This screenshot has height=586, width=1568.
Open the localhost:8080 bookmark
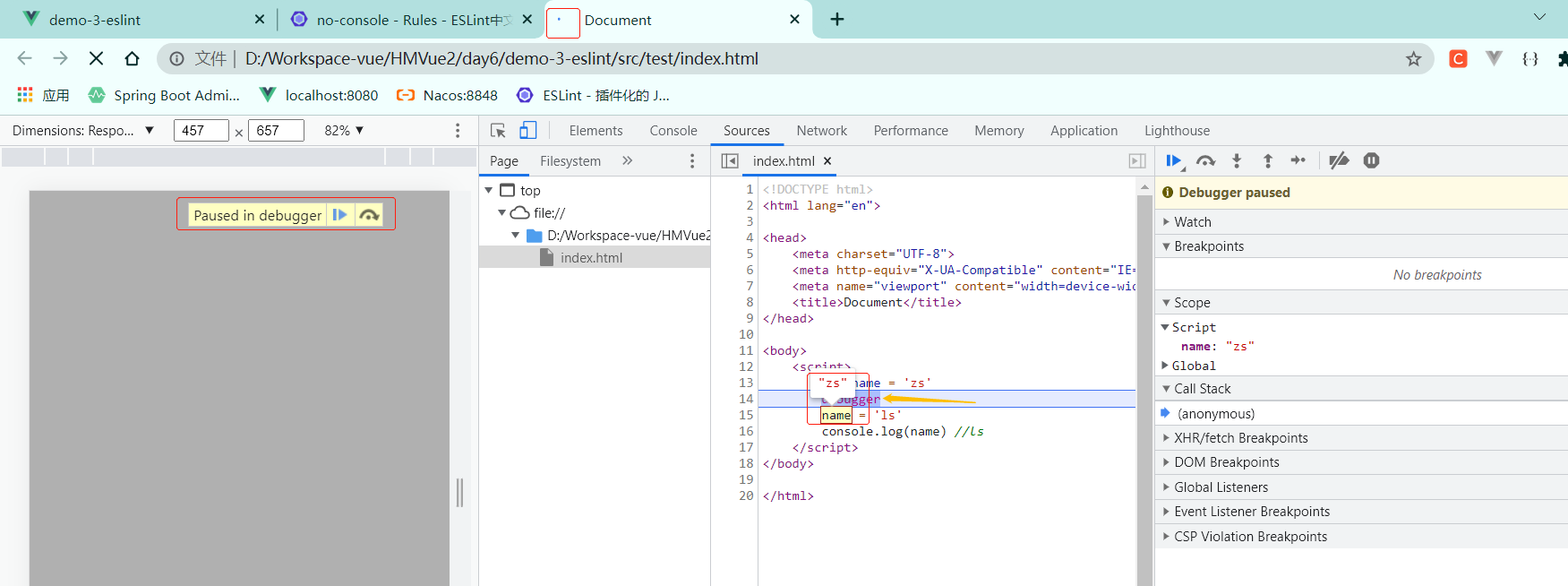(x=318, y=95)
